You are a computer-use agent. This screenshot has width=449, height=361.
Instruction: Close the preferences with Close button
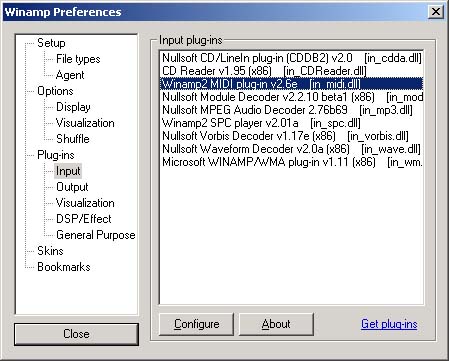click(76, 334)
